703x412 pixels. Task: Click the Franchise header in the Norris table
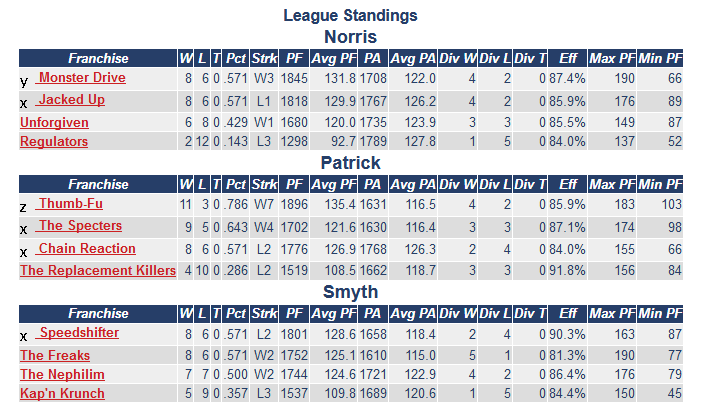point(98,58)
